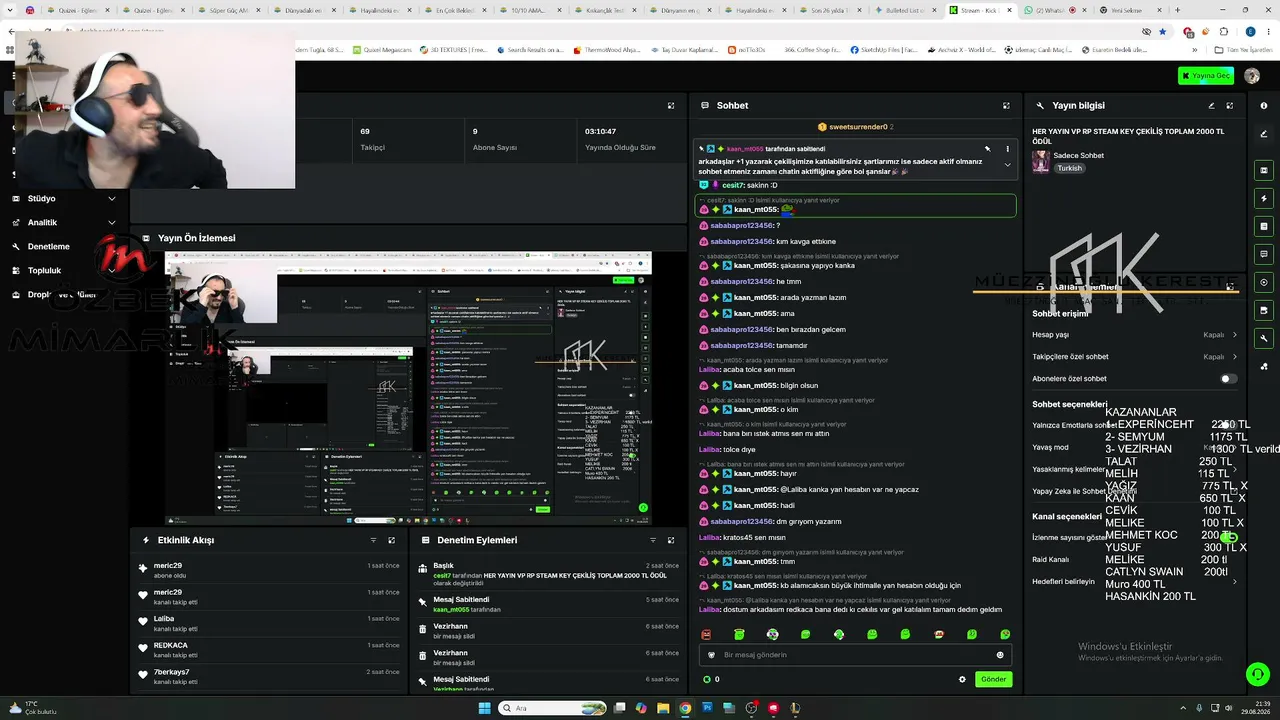Pop out the Sohbet chat panel
Image resolution: width=1280 pixels, height=720 pixels.
click(x=1006, y=105)
